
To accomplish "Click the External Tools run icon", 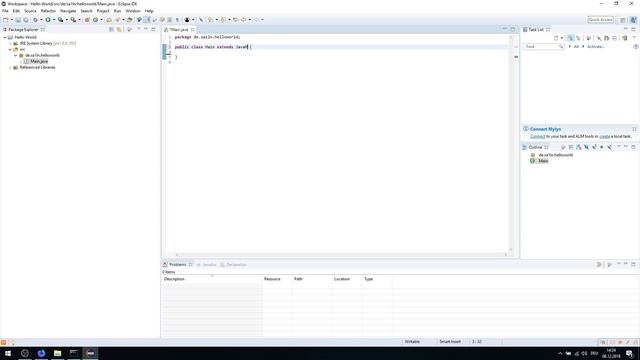I will click(x=73, y=20).
